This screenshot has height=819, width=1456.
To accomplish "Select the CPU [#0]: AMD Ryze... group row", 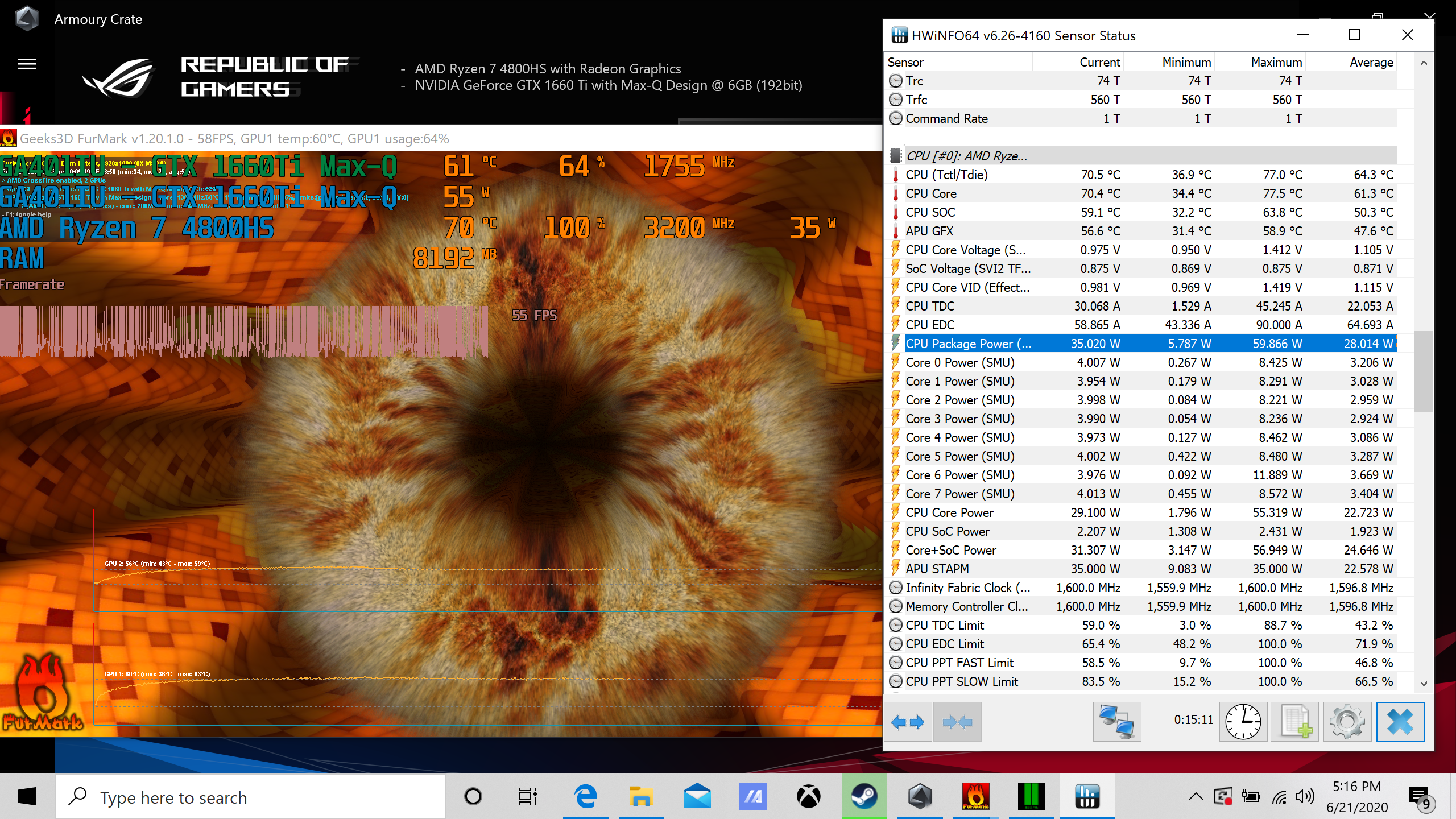I will coord(1141,156).
